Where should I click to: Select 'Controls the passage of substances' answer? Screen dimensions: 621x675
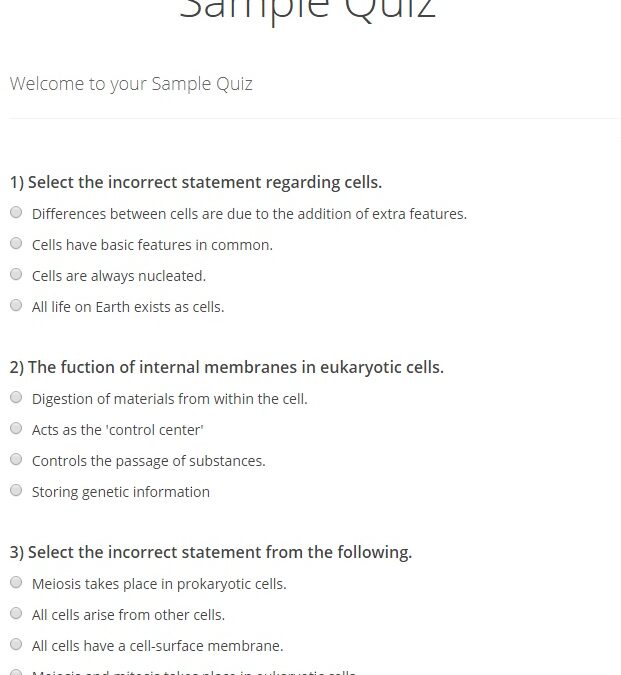pos(16,459)
